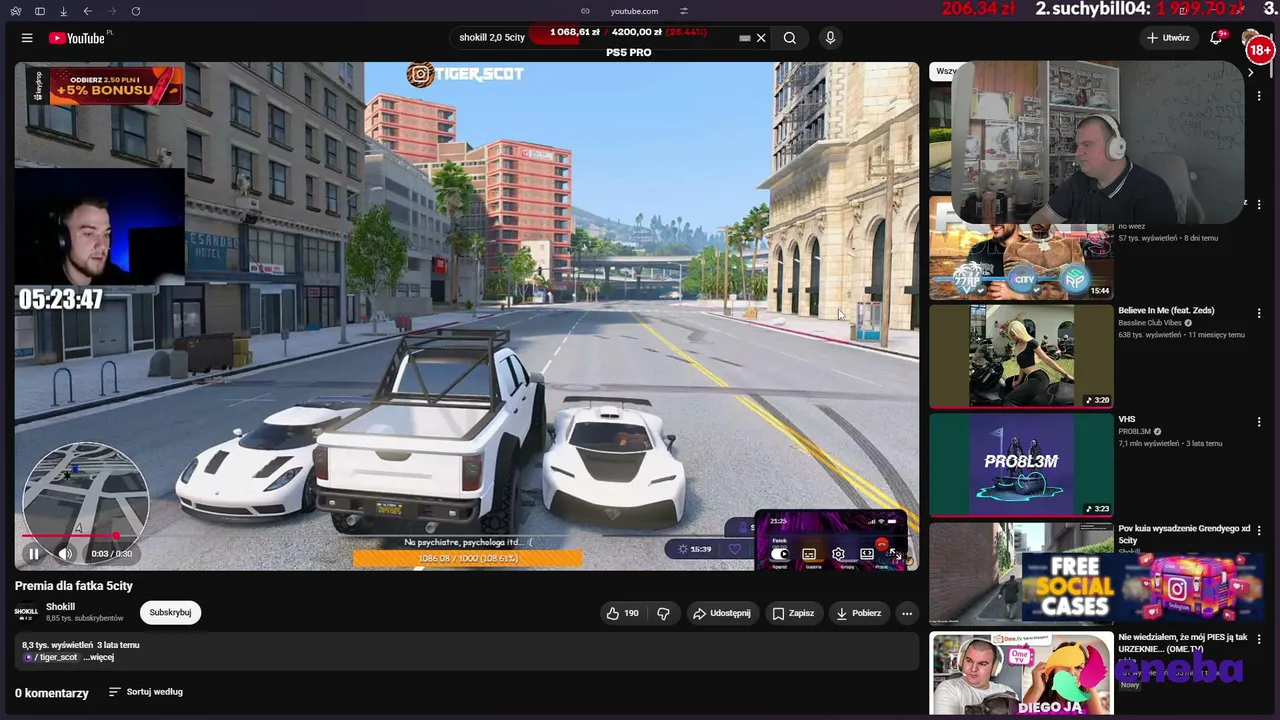1280x720 pixels.
Task: Click the Utwórz create button
Action: point(1168,38)
